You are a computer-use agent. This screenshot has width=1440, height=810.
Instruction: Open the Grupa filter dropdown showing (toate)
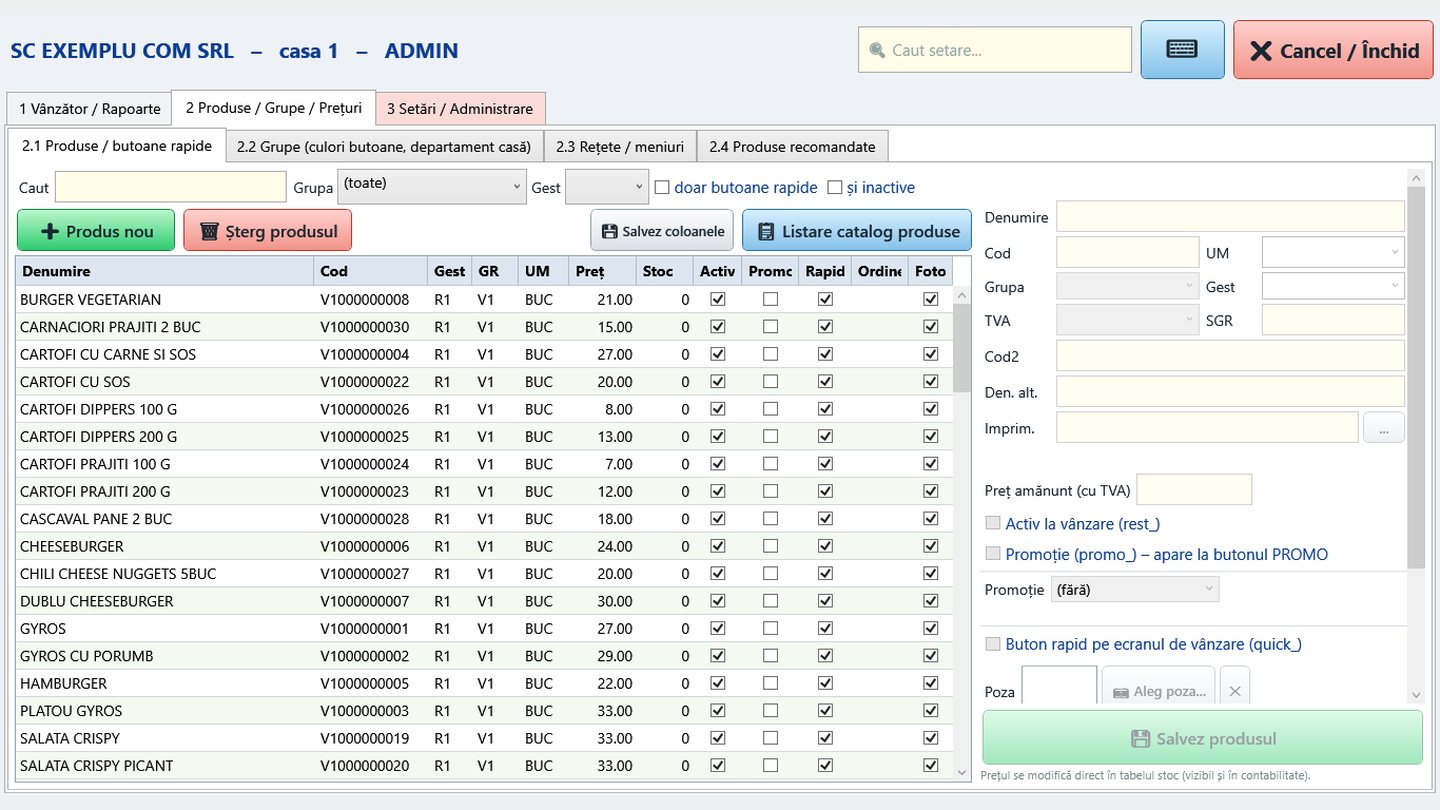[x=432, y=187]
